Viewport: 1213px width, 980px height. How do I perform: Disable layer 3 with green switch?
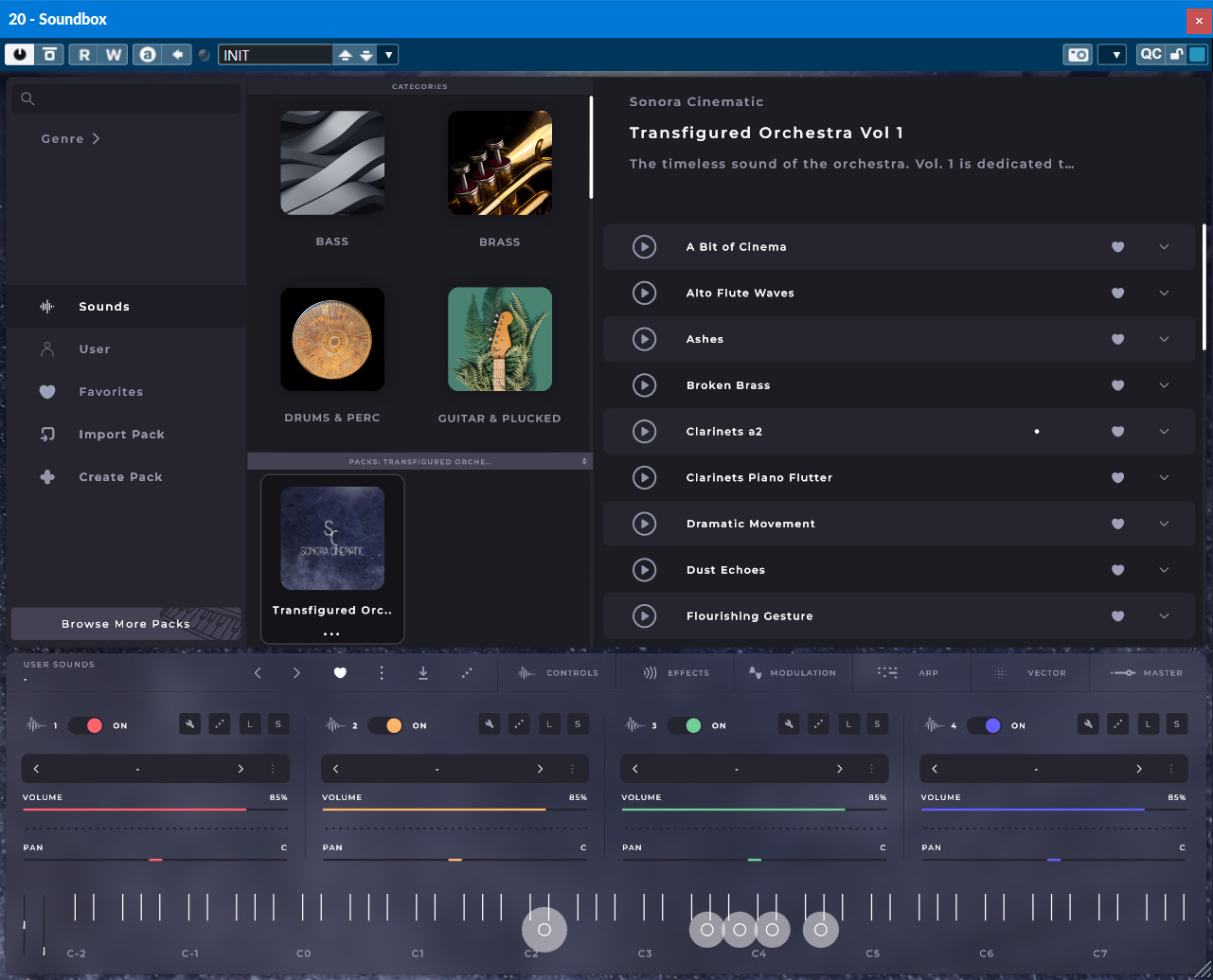685,725
